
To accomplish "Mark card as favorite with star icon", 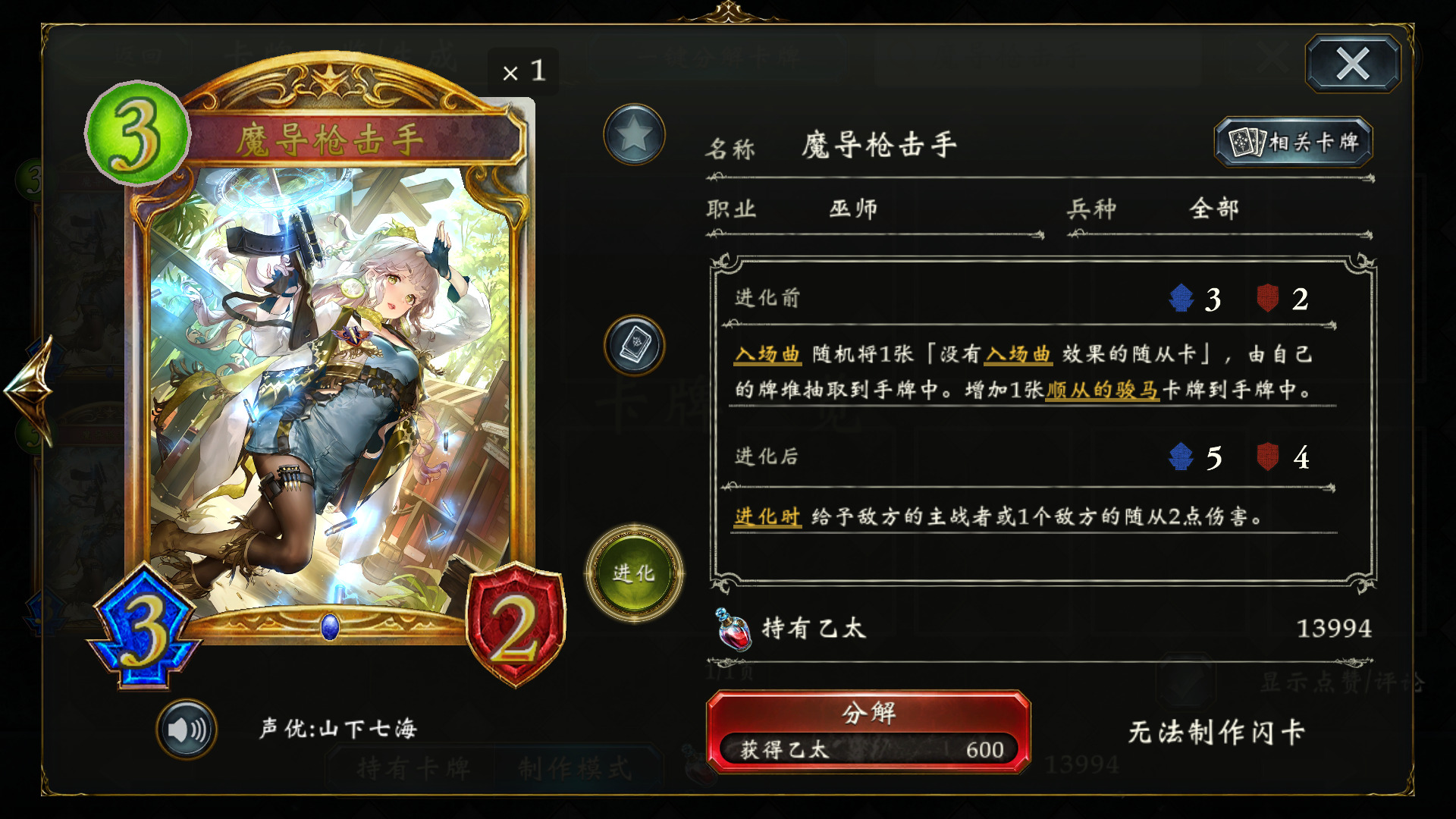I will pyautogui.click(x=634, y=135).
